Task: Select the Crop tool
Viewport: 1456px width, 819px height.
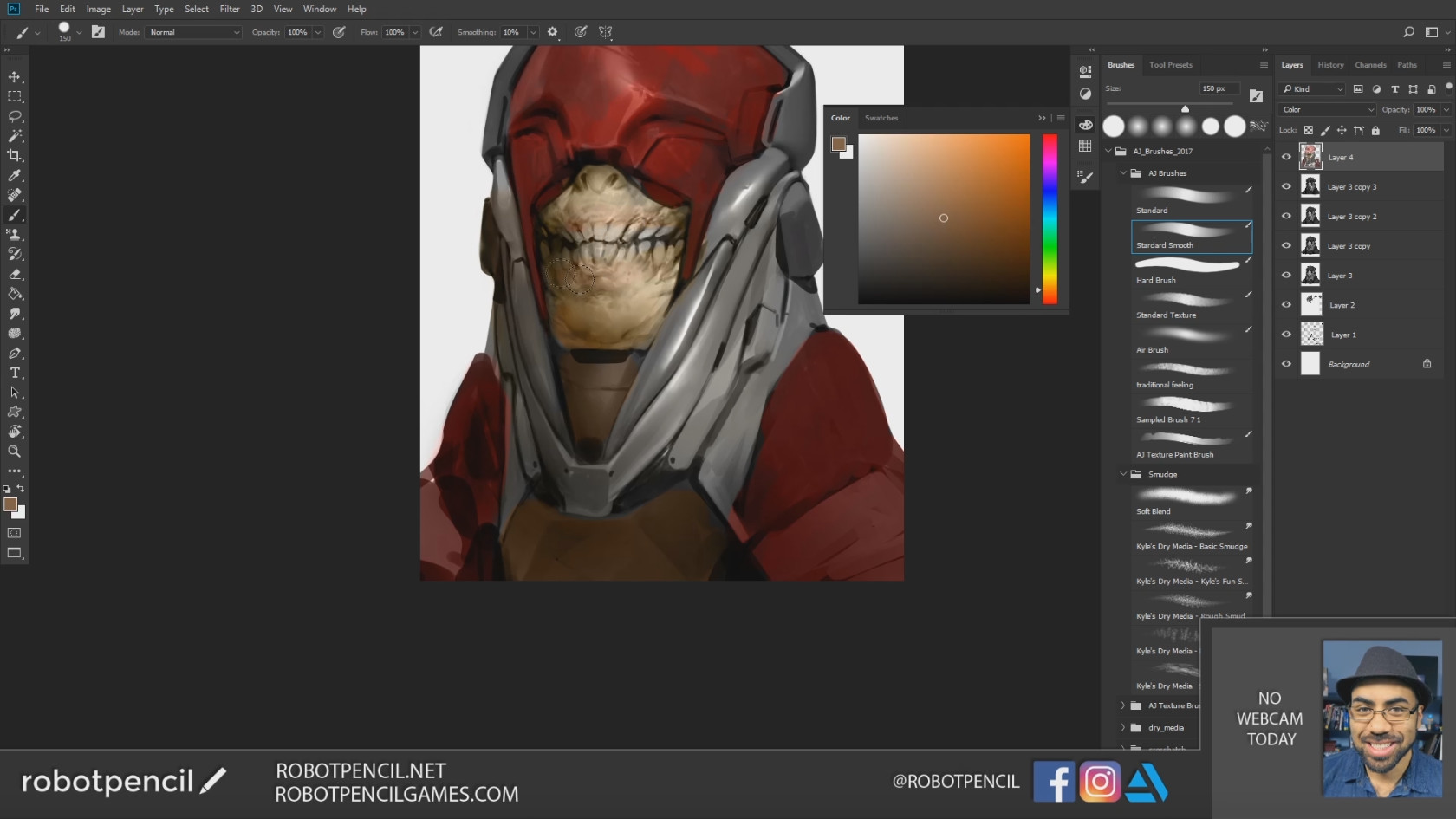Action: point(15,156)
